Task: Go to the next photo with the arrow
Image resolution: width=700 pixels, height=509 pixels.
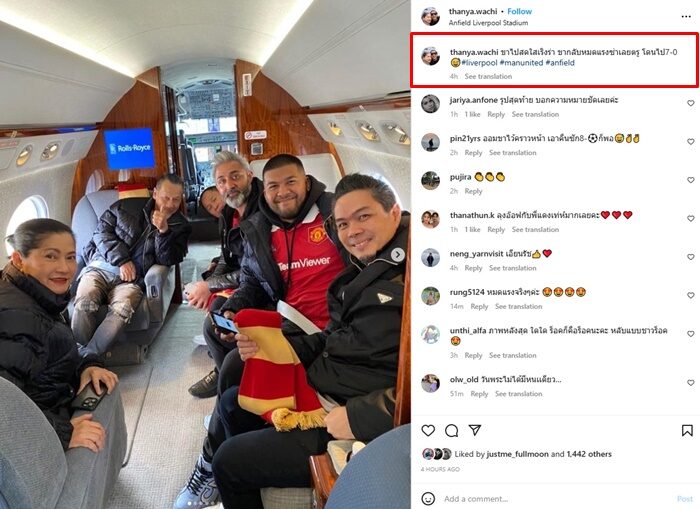Action: (397, 255)
